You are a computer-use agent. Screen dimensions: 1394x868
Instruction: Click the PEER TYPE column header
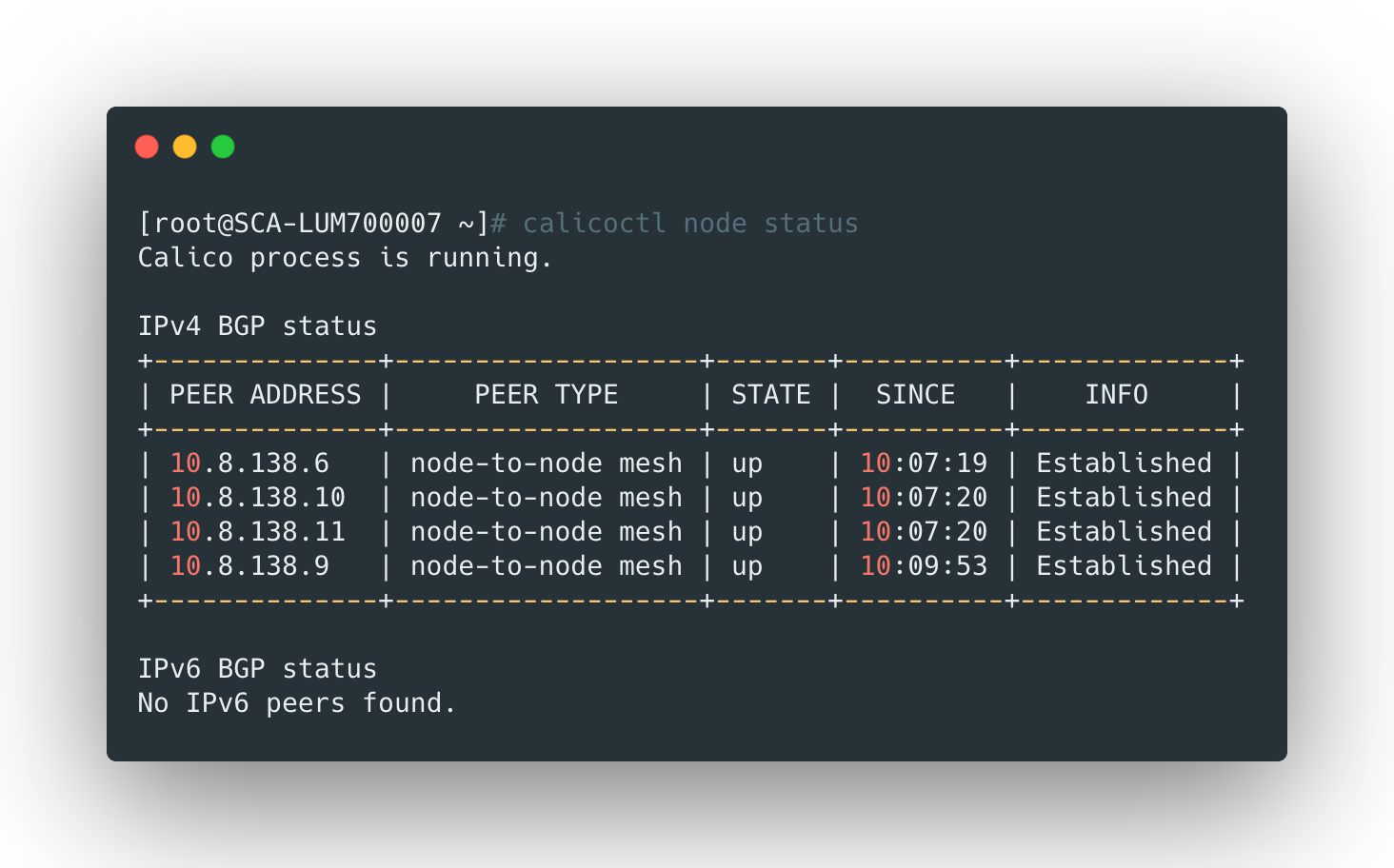[x=546, y=395]
